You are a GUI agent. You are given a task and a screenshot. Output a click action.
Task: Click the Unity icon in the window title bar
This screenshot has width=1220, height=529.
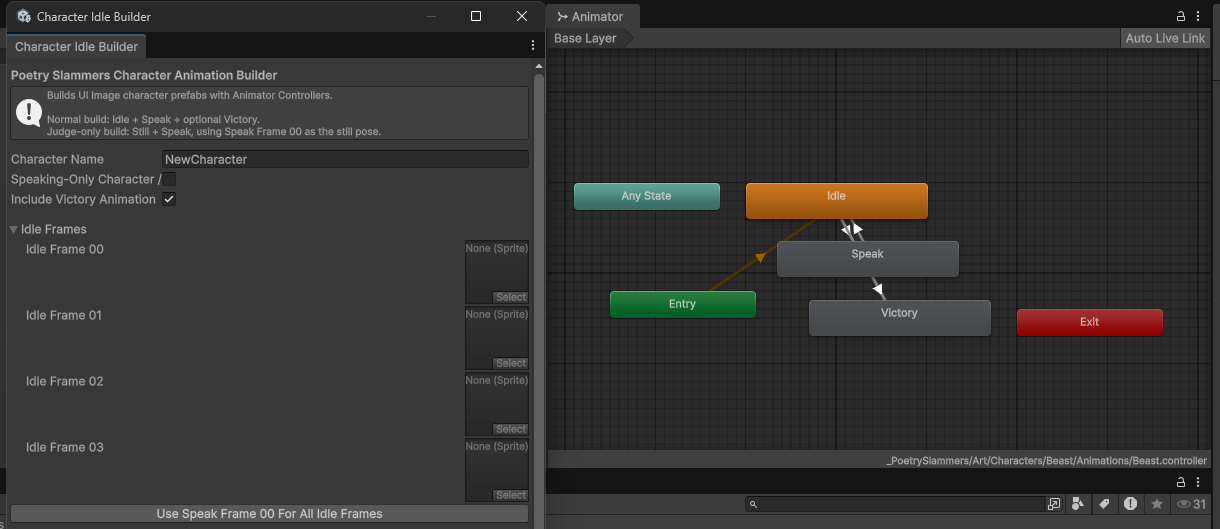[x=24, y=16]
